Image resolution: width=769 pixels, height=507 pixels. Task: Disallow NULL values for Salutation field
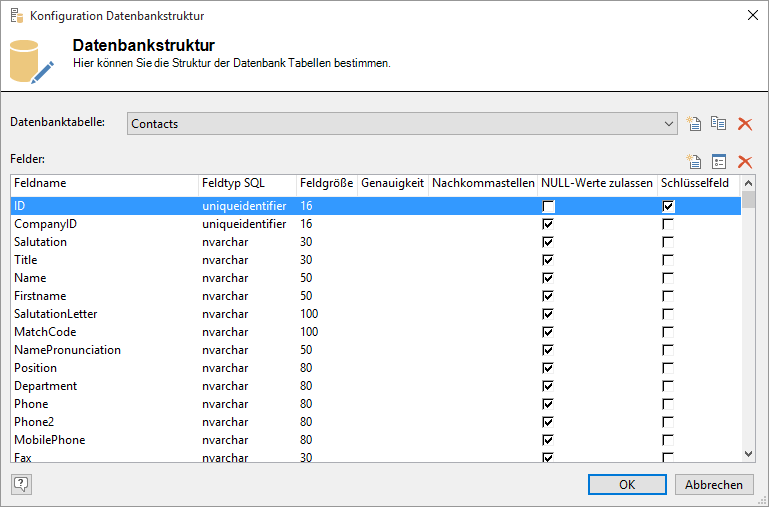[548, 242]
